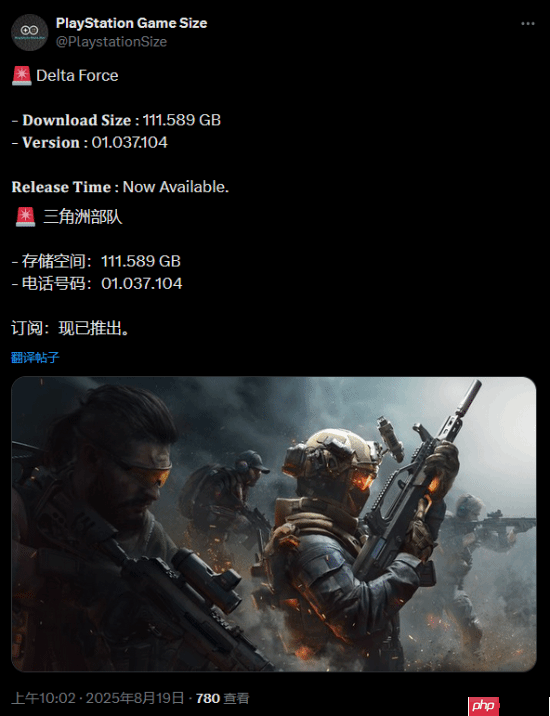
Task: Open the PlayStation Game Size display name
Action: [131, 23]
